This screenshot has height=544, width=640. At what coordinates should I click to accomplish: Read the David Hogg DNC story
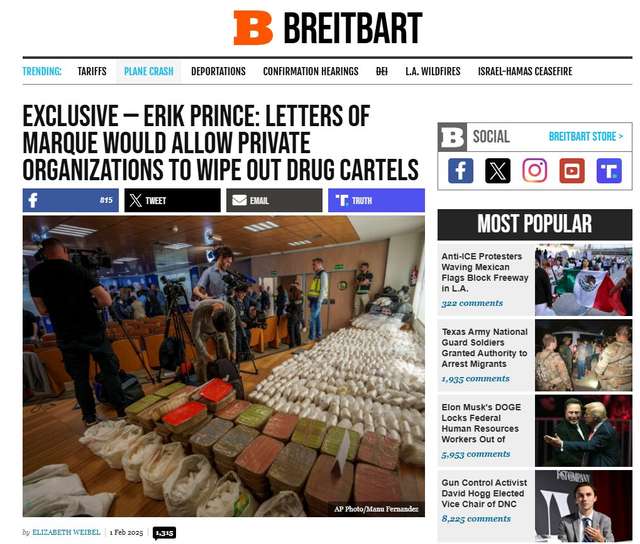pos(484,493)
